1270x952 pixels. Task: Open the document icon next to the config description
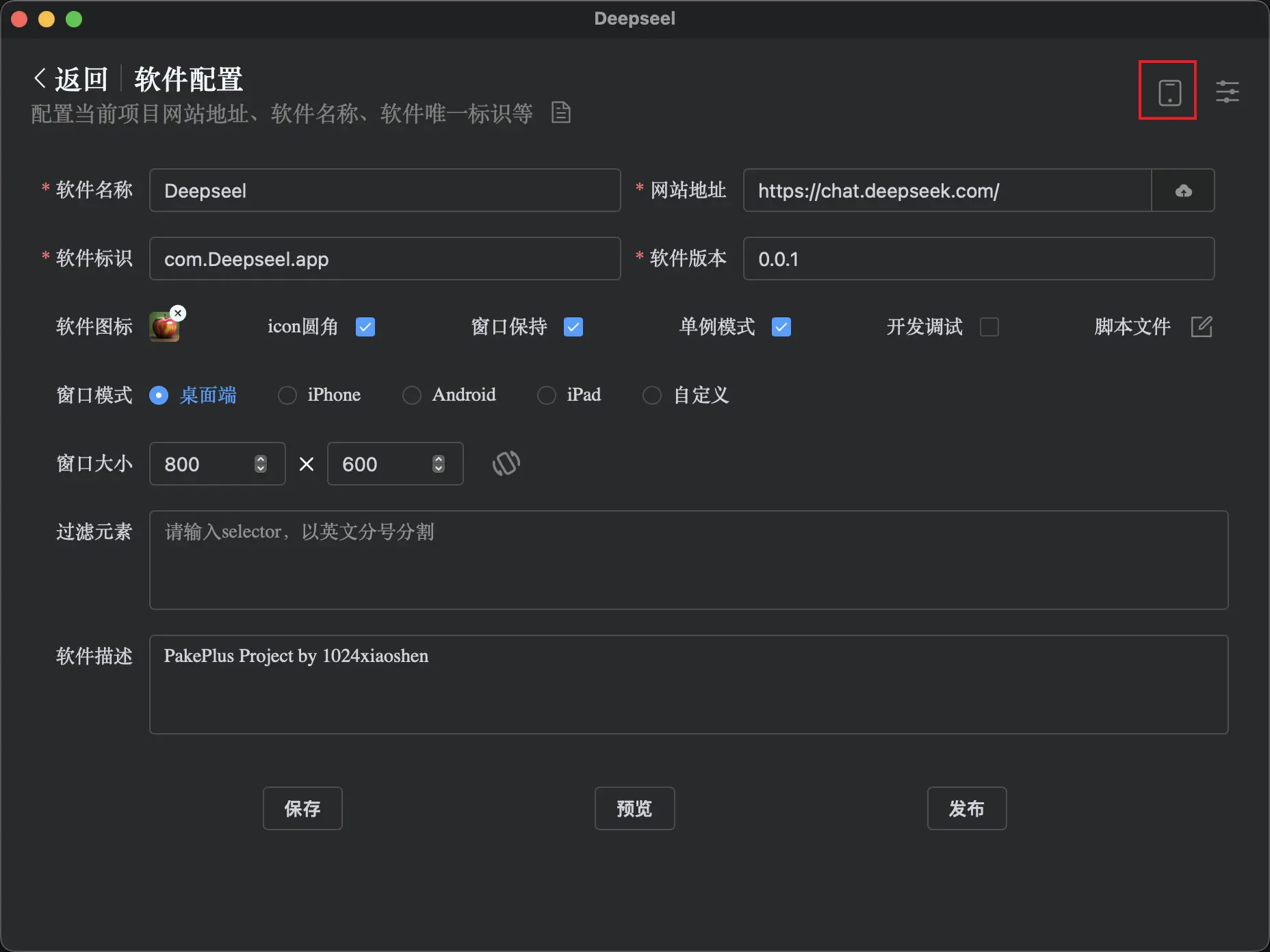point(560,112)
